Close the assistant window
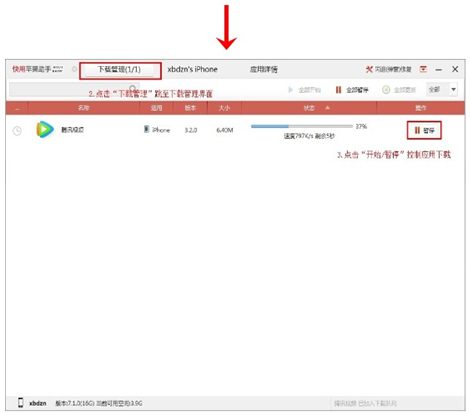Image resolution: width=470 pixels, height=413 pixels. click(455, 69)
